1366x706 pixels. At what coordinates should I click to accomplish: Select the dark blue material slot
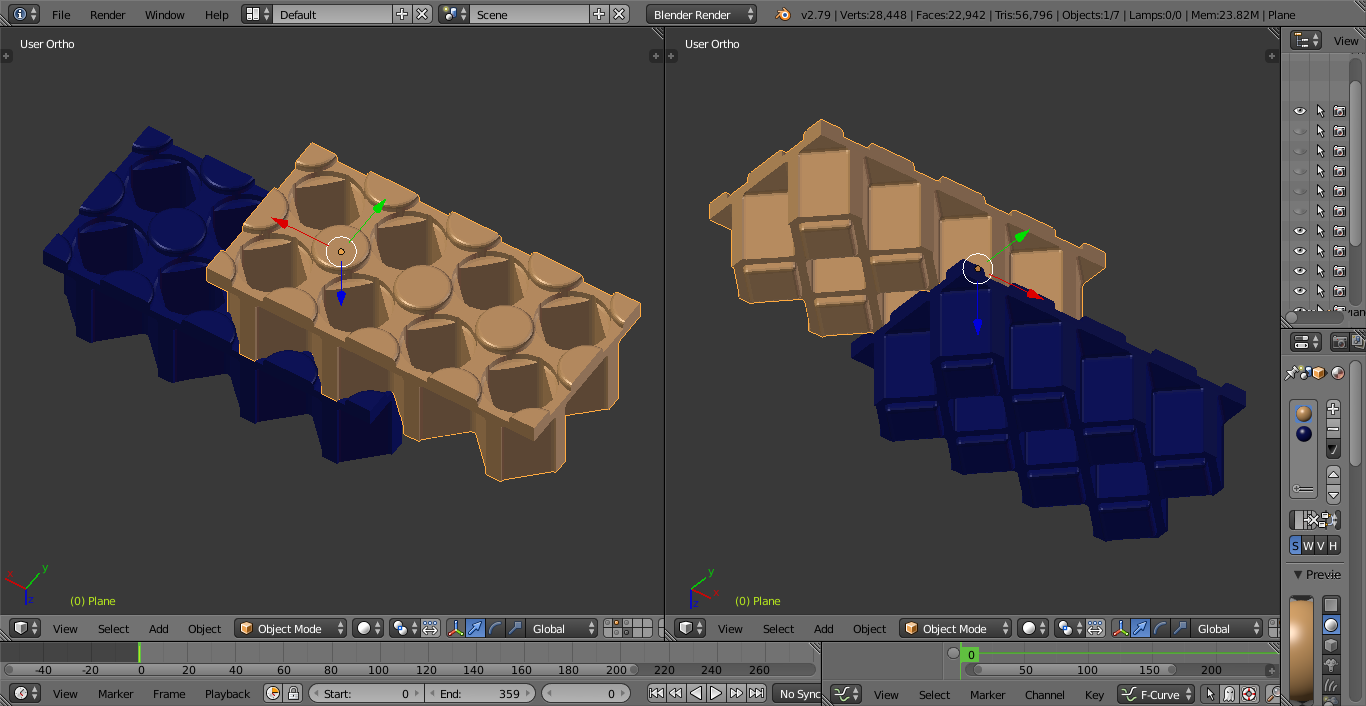(1303, 434)
